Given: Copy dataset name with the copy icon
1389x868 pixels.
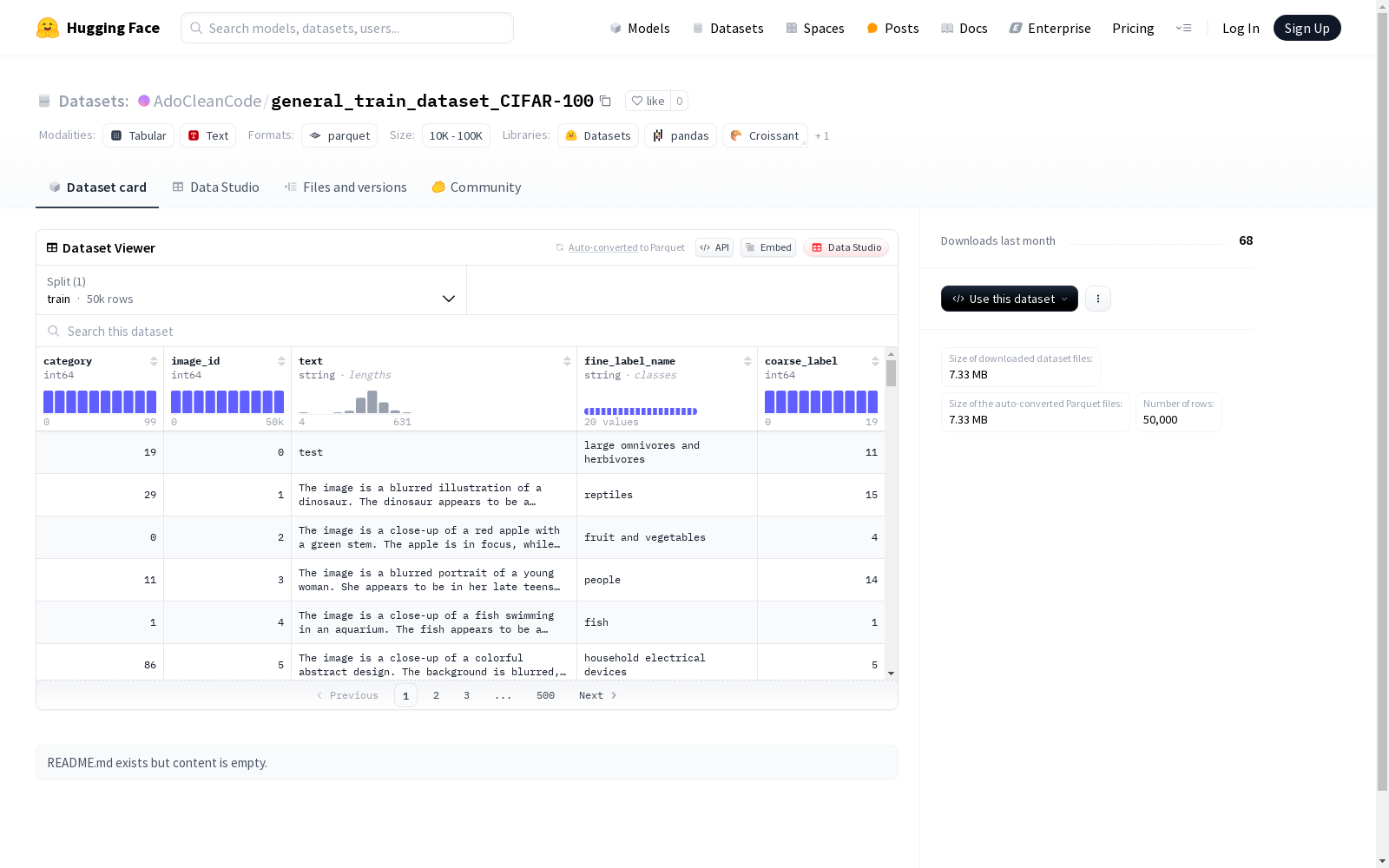Looking at the screenshot, I should coord(605,101).
